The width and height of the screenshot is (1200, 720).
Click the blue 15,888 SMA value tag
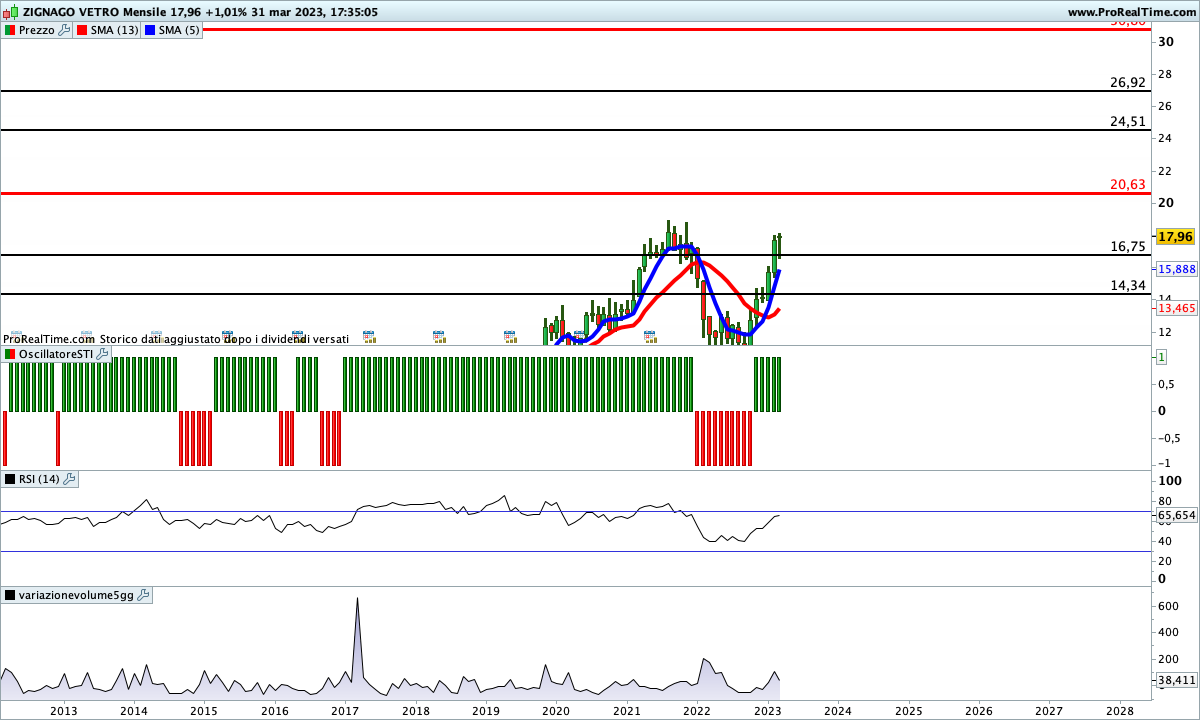[x=1176, y=269]
